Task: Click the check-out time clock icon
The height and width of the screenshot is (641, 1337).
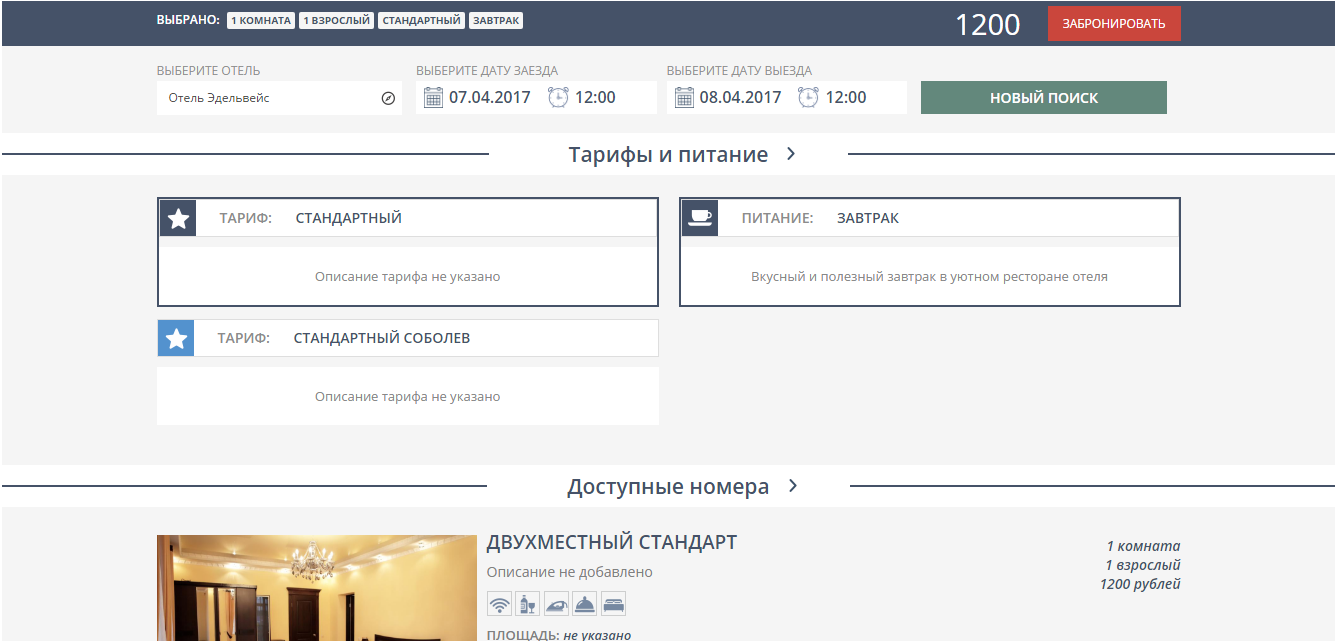Action: (808, 98)
